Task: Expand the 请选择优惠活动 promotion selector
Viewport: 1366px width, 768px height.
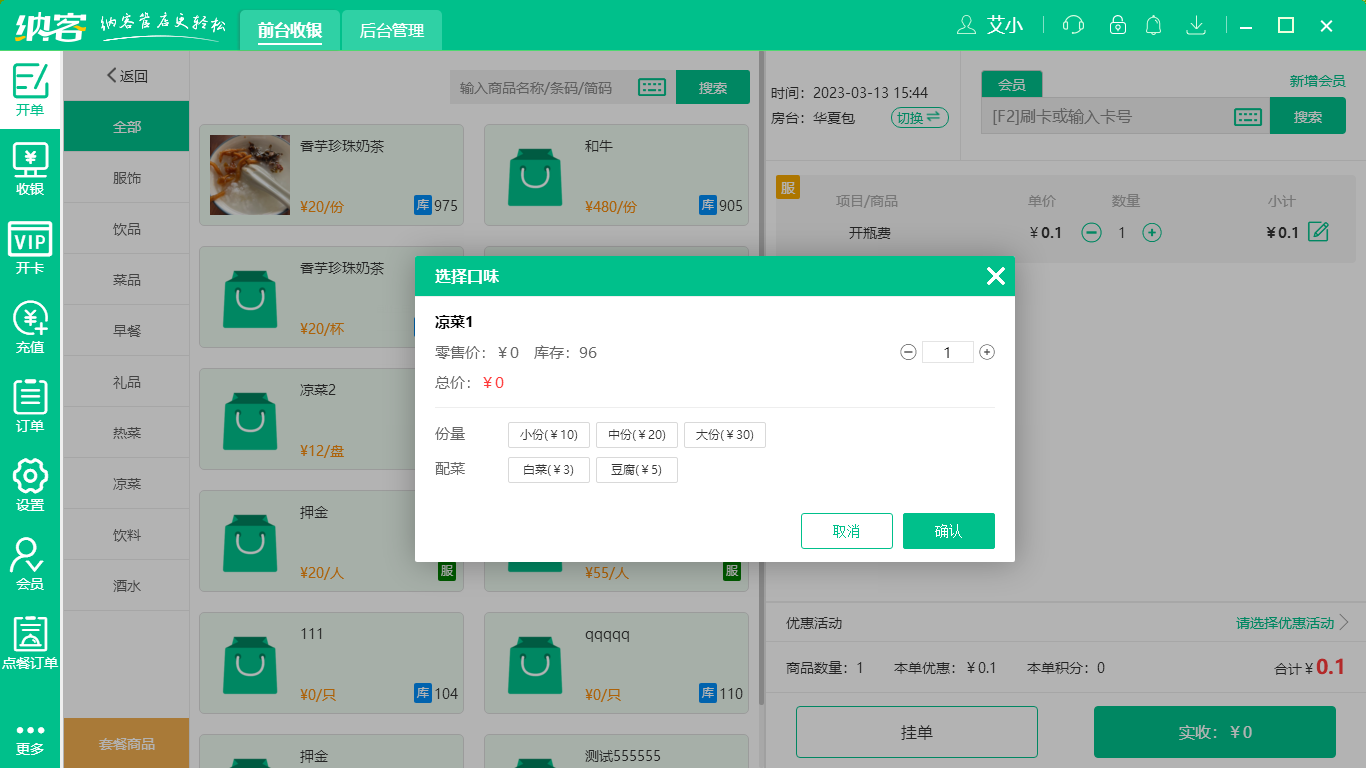Action: pos(1292,623)
